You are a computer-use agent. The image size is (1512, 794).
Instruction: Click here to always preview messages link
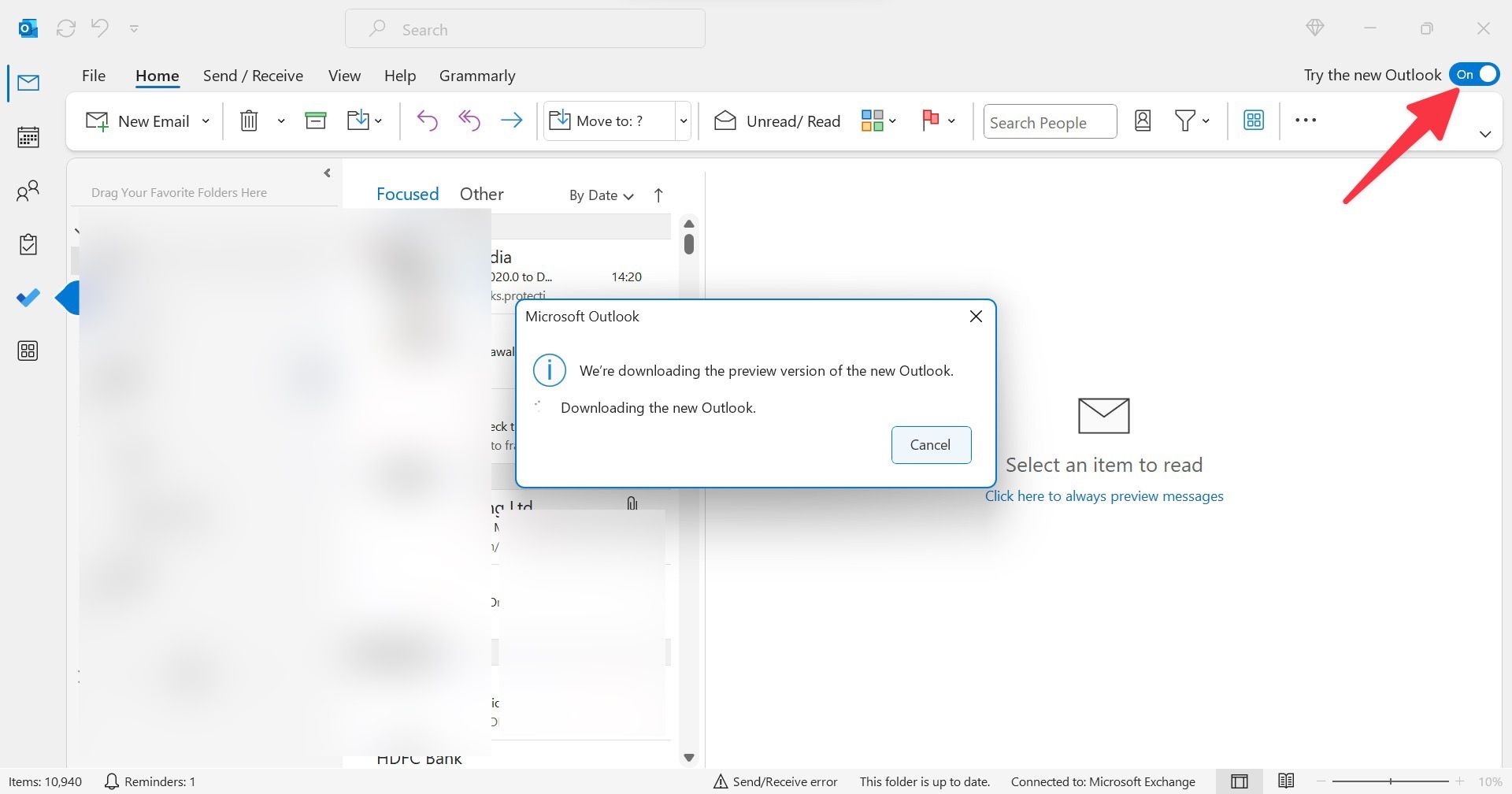1104,496
